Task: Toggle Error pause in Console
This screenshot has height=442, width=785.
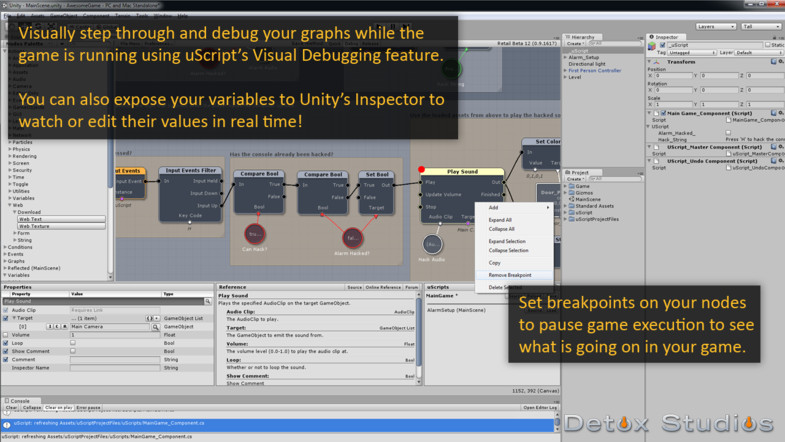Action: click(88, 408)
